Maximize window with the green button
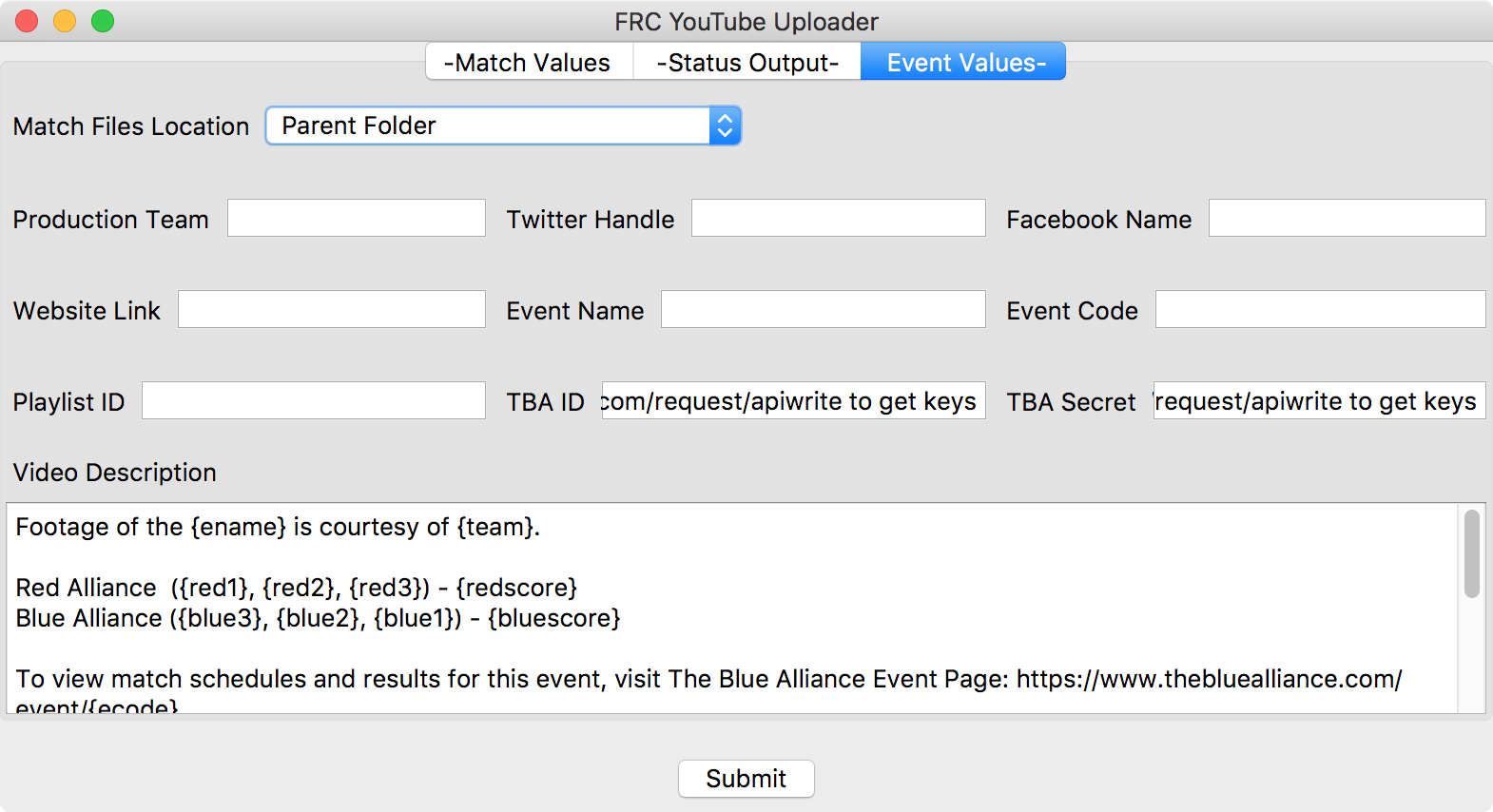The width and height of the screenshot is (1493, 812). (103, 21)
